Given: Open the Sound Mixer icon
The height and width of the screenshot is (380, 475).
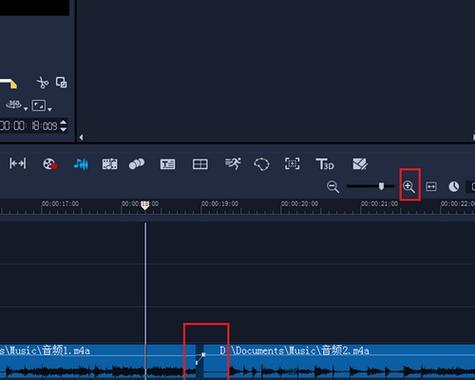Looking at the screenshot, I should [x=81, y=164].
